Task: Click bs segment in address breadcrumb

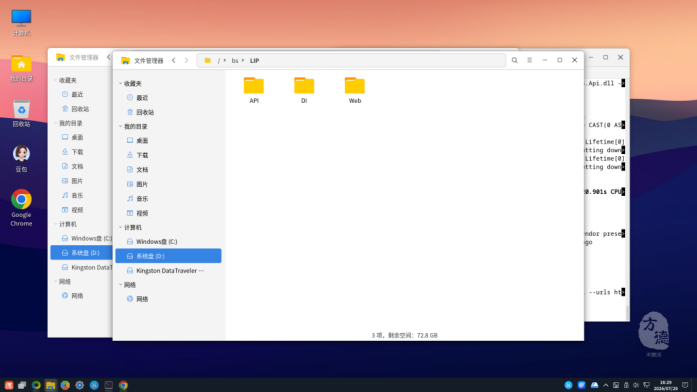Action: 235,61
